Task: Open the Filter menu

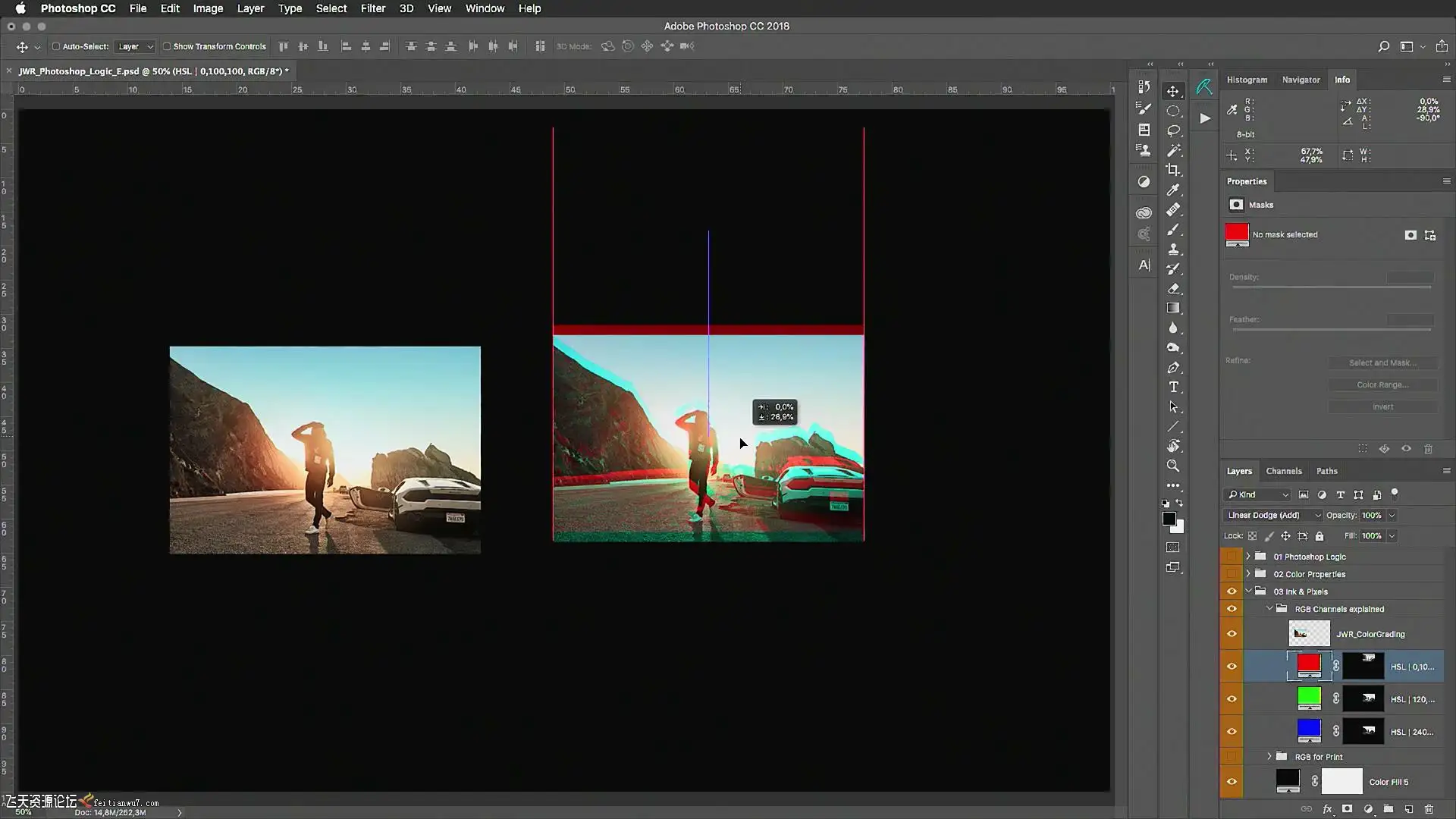Action: coord(372,8)
